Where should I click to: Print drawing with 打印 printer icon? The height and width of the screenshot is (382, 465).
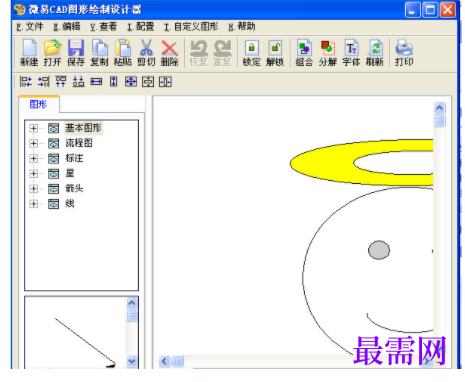pos(404,53)
